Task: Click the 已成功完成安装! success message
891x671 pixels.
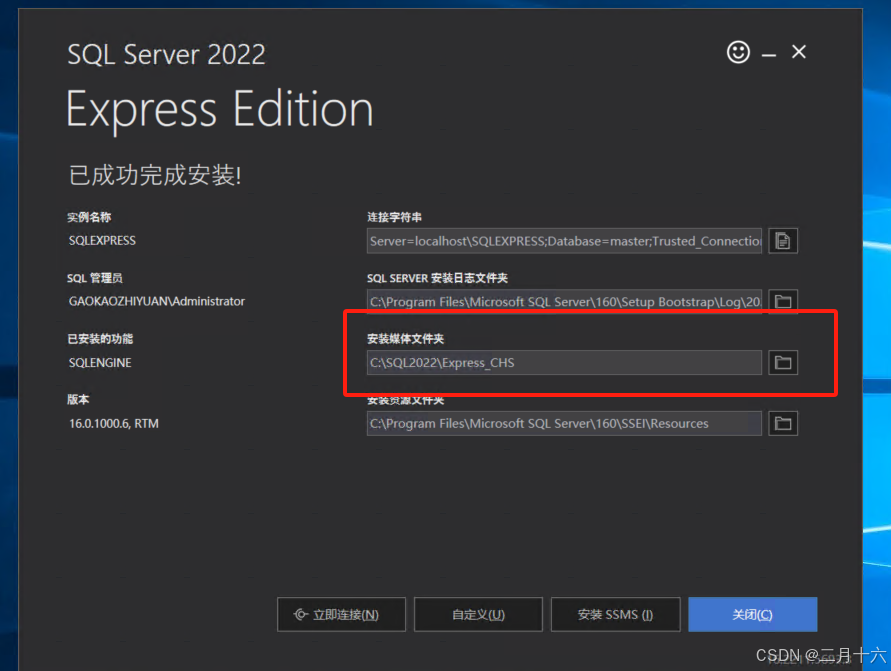Action: click(x=155, y=175)
